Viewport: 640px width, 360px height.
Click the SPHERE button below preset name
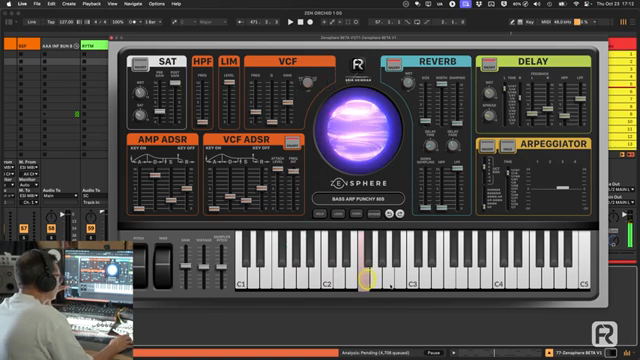point(374,214)
